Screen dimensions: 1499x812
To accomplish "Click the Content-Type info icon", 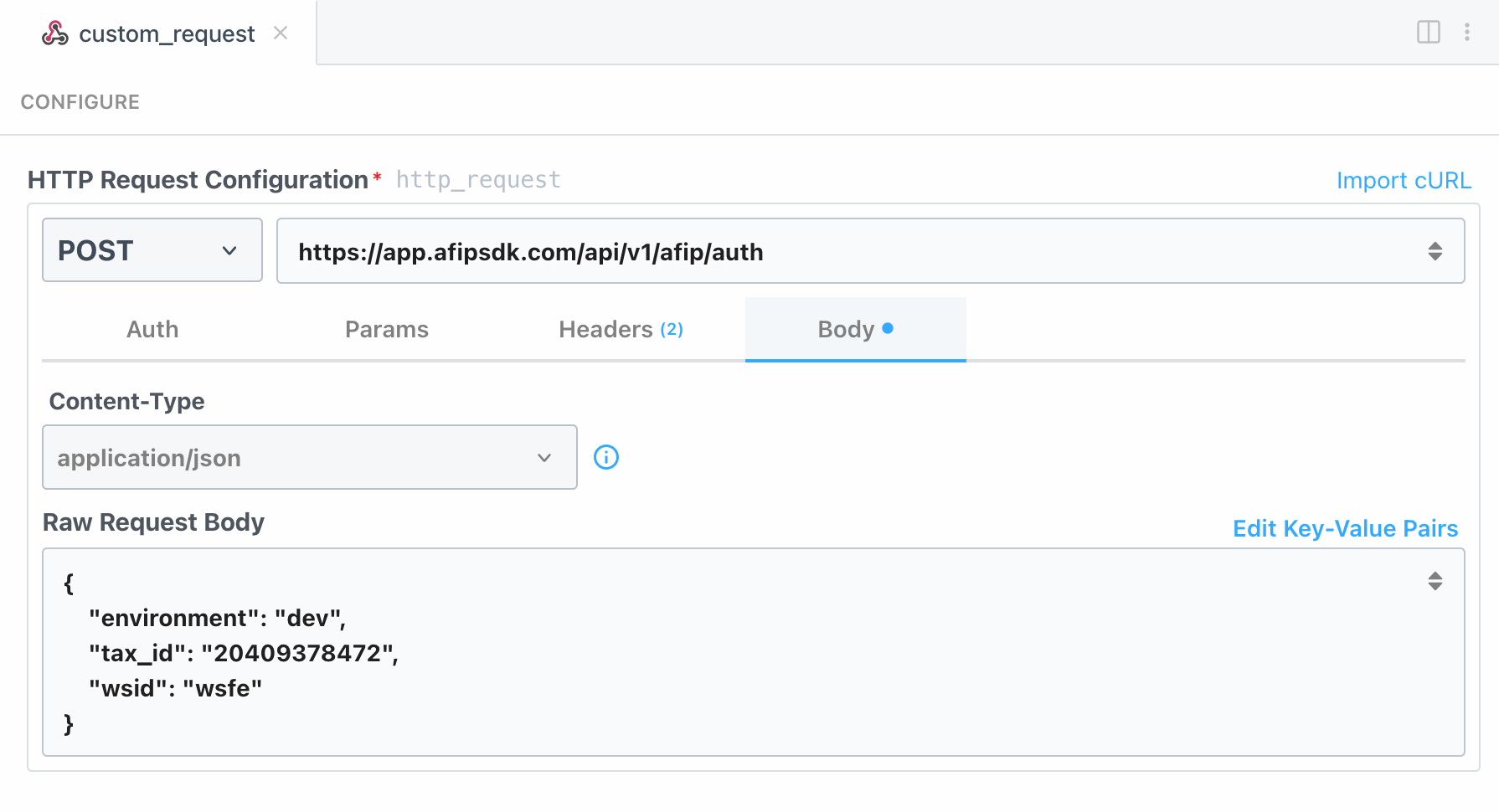I will point(605,457).
